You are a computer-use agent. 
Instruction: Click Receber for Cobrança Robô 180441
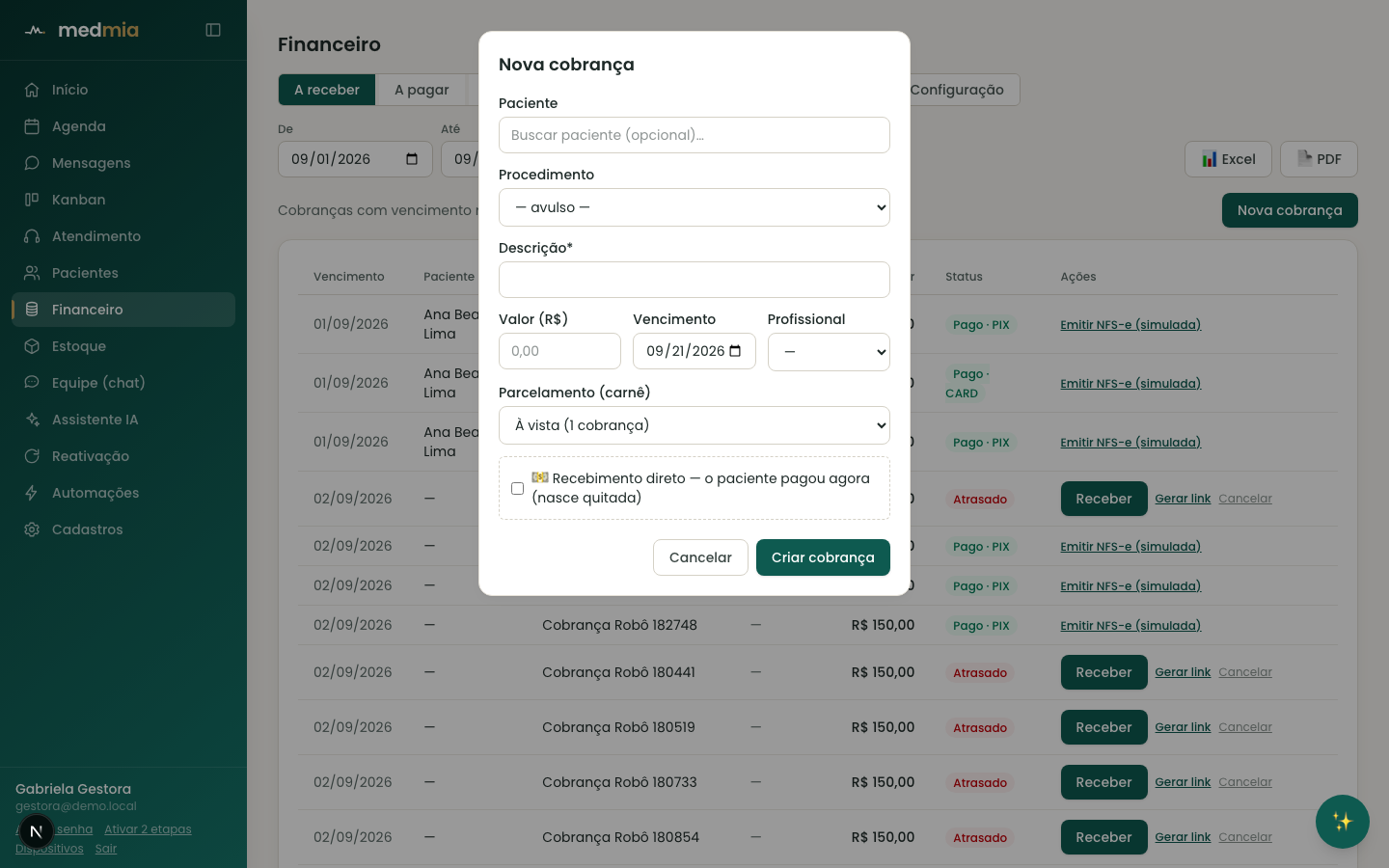point(1103,672)
